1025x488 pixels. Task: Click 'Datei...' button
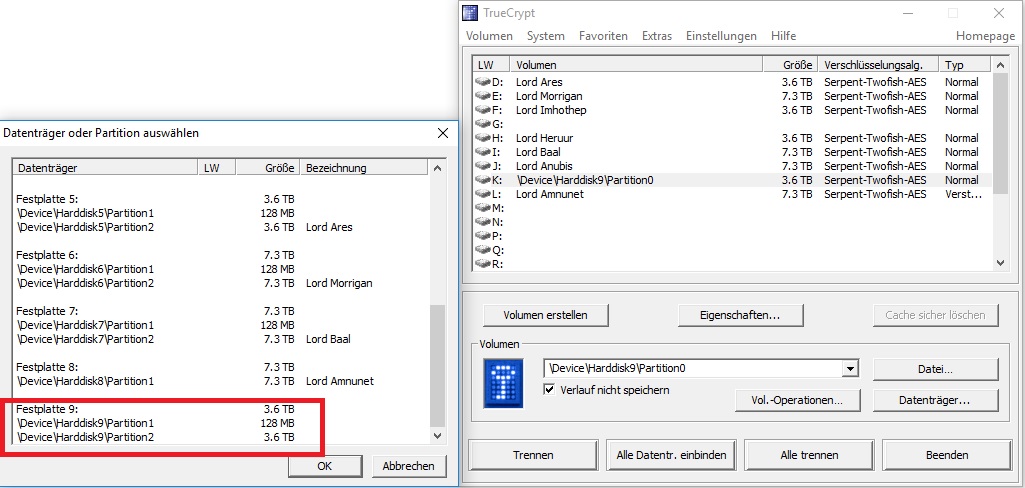[935, 369]
